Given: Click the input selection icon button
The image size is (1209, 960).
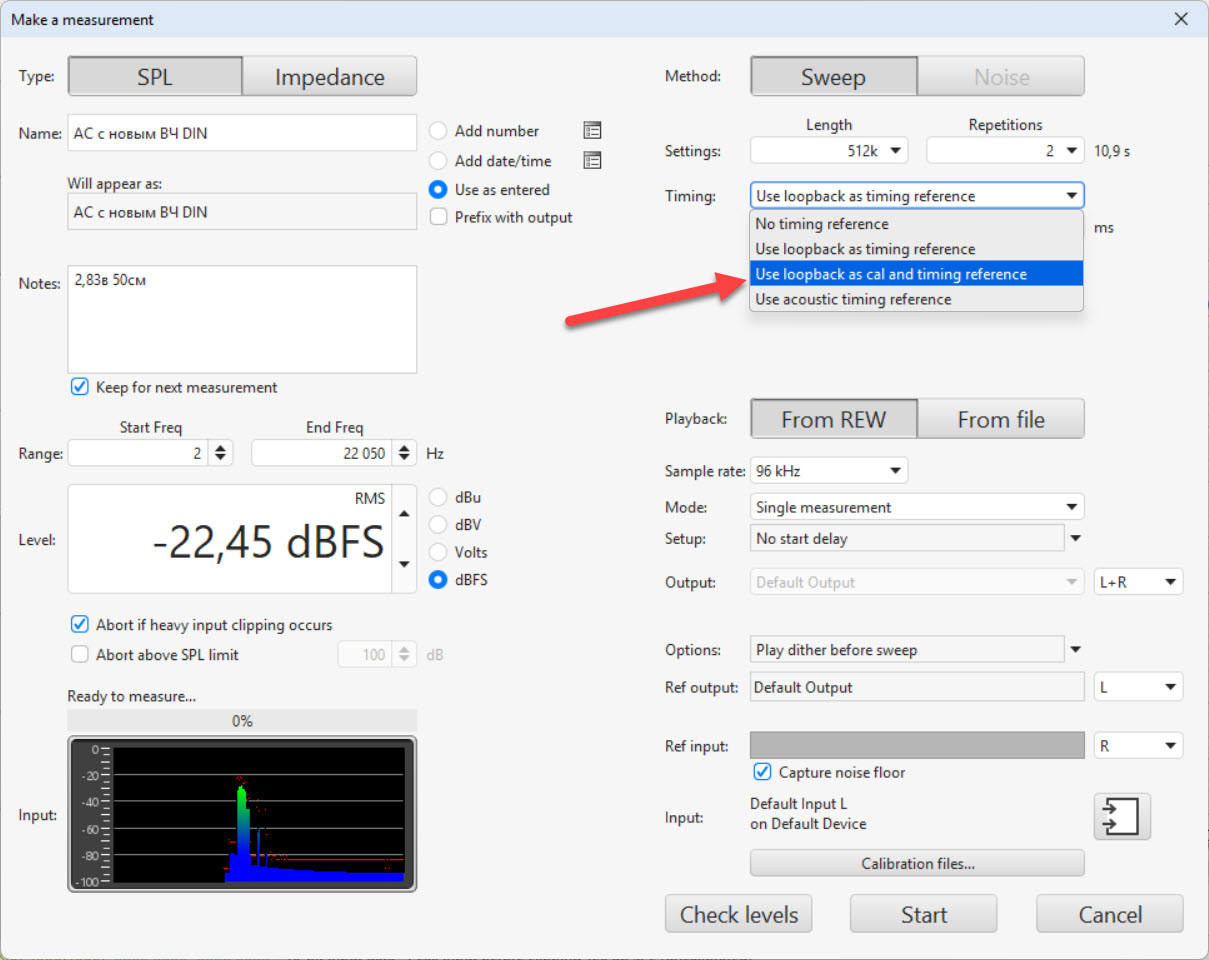Looking at the screenshot, I should point(1122,816).
